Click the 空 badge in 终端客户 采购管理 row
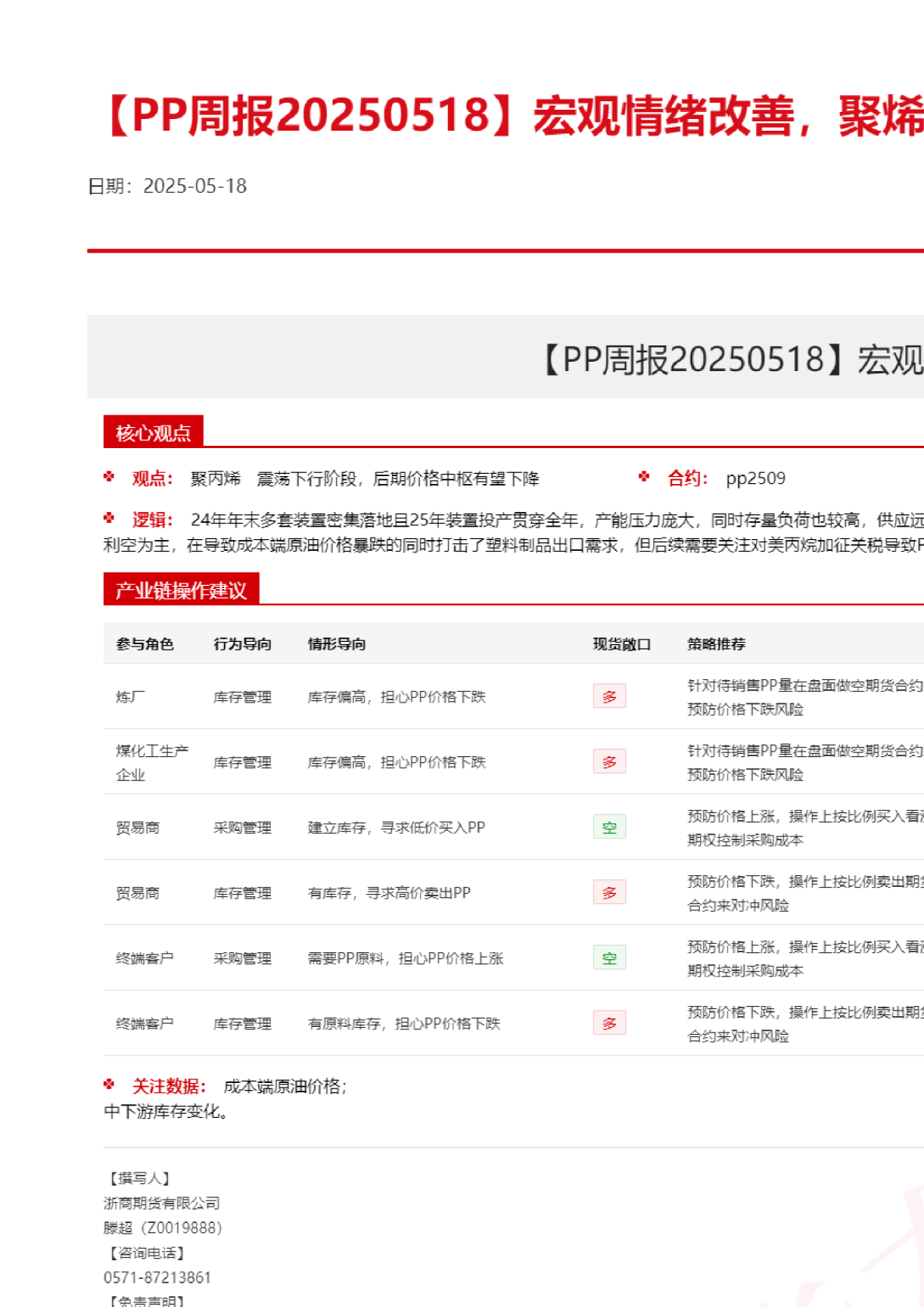The image size is (924, 1307). (x=609, y=958)
